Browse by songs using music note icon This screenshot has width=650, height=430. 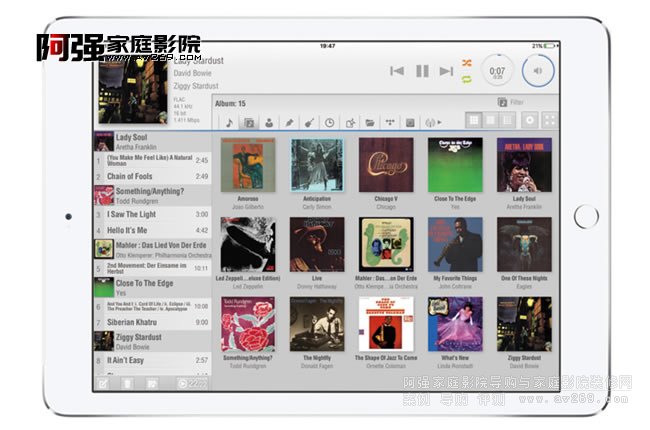point(229,122)
